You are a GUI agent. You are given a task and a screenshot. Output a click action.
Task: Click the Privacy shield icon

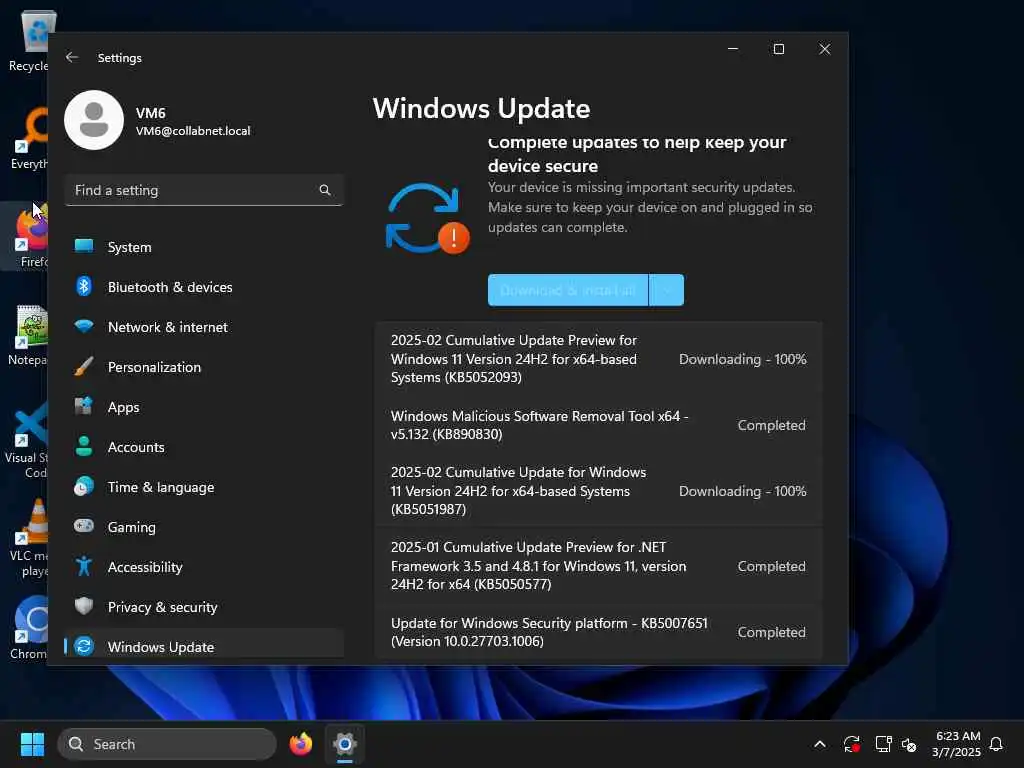pyautogui.click(x=84, y=606)
